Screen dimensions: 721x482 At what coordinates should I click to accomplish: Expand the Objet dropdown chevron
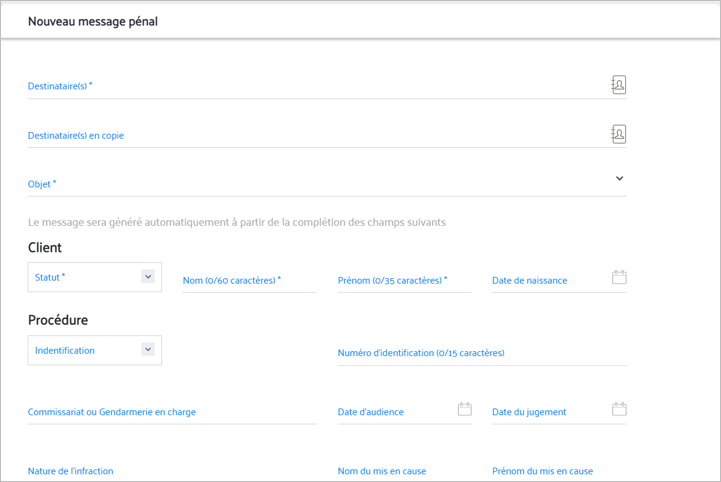(x=619, y=178)
